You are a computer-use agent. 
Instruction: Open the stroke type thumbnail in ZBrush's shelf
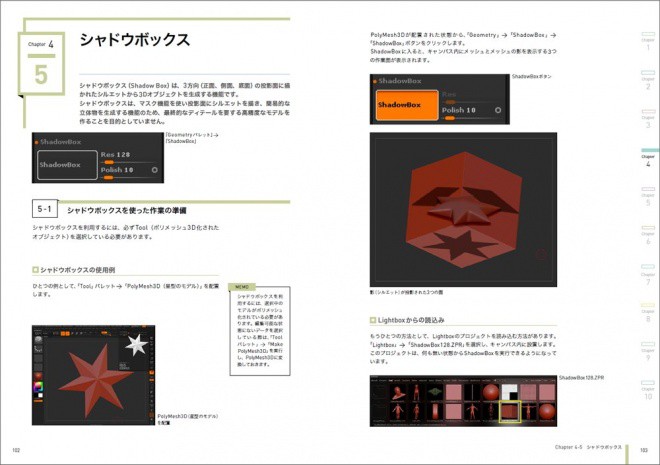[x=38, y=349]
